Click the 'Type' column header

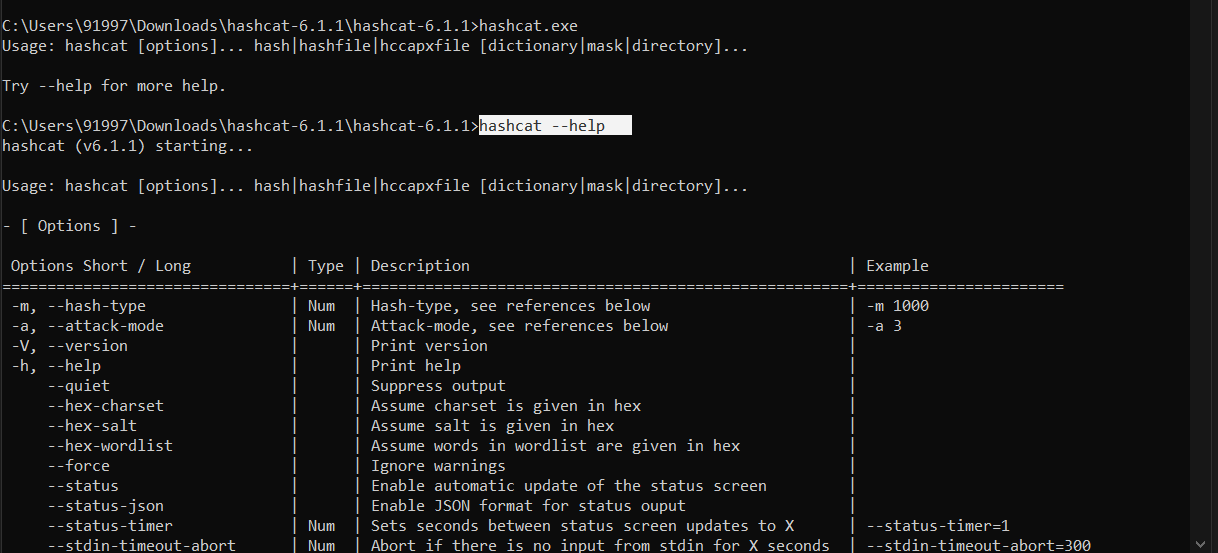pyautogui.click(x=326, y=266)
